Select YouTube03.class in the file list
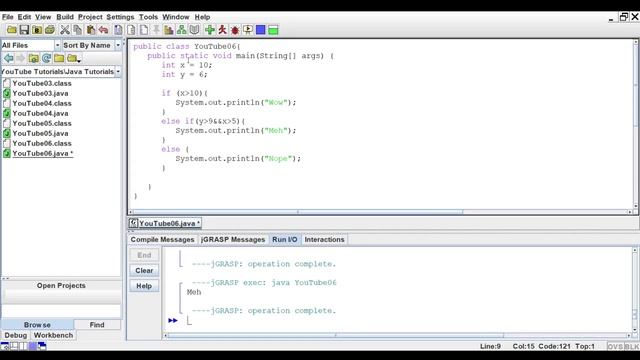Viewport: 640px width, 360px height. coord(42,83)
